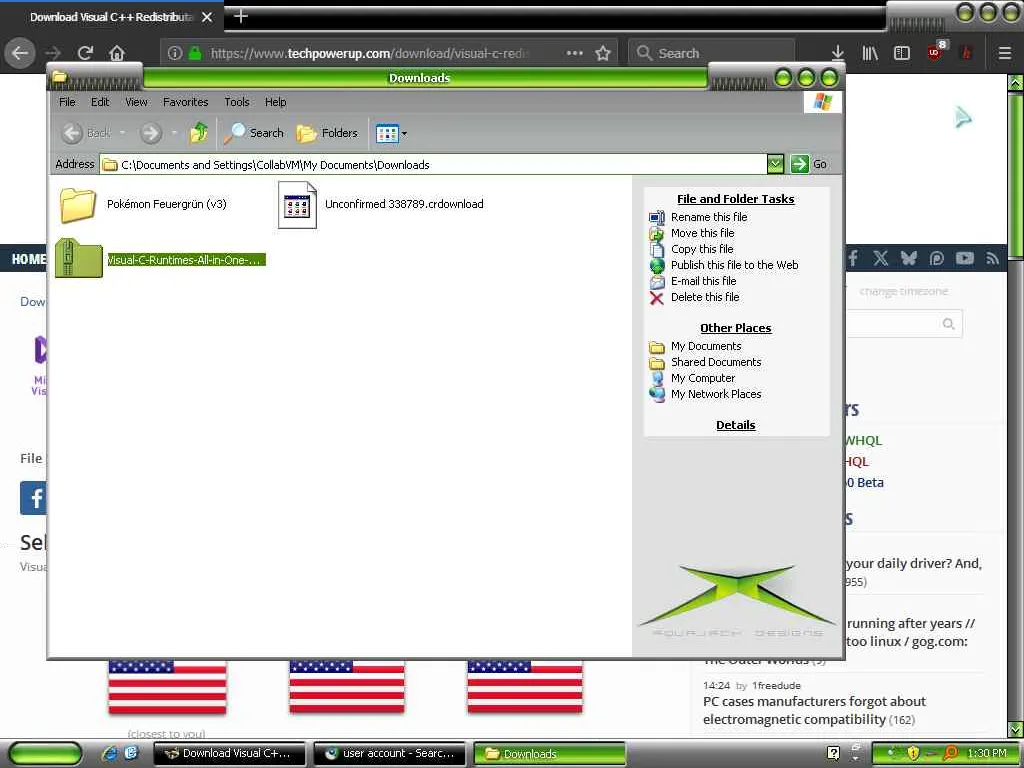The image size is (1024, 768).
Task: Open the uBlock Origin extension icon
Action: click(x=935, y=52)
